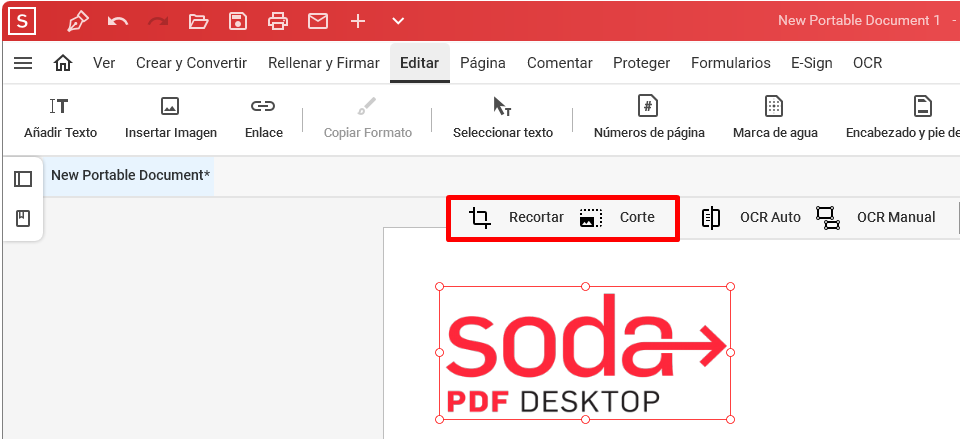Viewport: 960px width, 439px height.
Task: Click the Recortar label
Action: (536, 217)
